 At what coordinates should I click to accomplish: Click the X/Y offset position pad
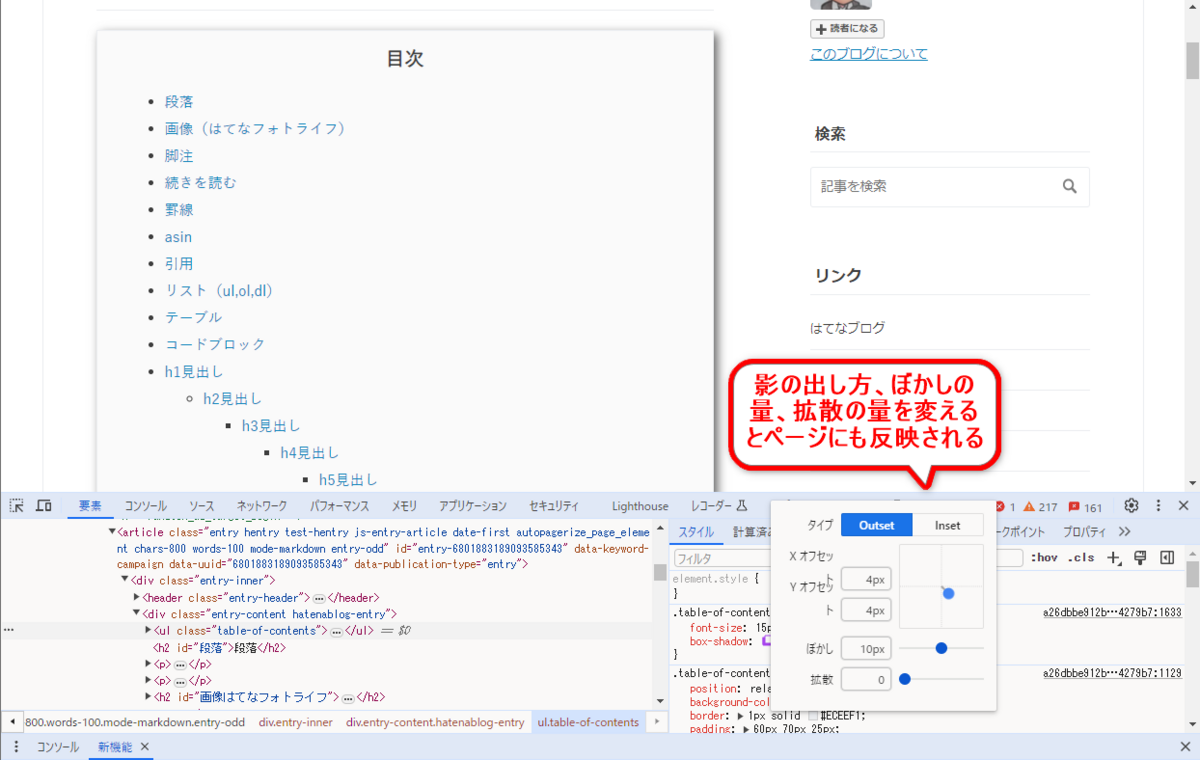941,586
